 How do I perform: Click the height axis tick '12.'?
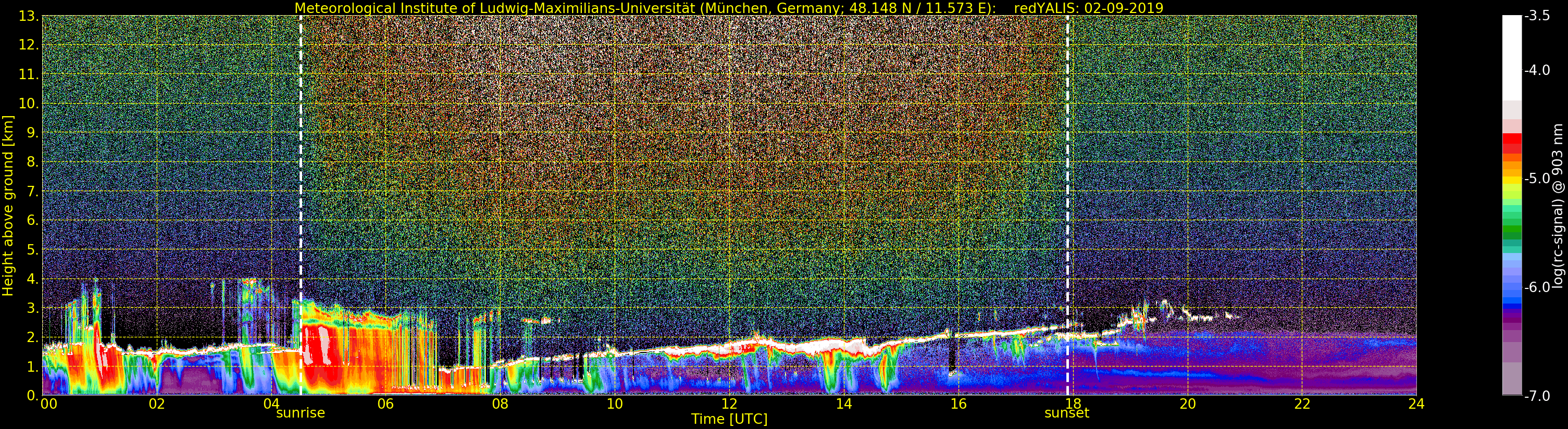pos(29,45)
